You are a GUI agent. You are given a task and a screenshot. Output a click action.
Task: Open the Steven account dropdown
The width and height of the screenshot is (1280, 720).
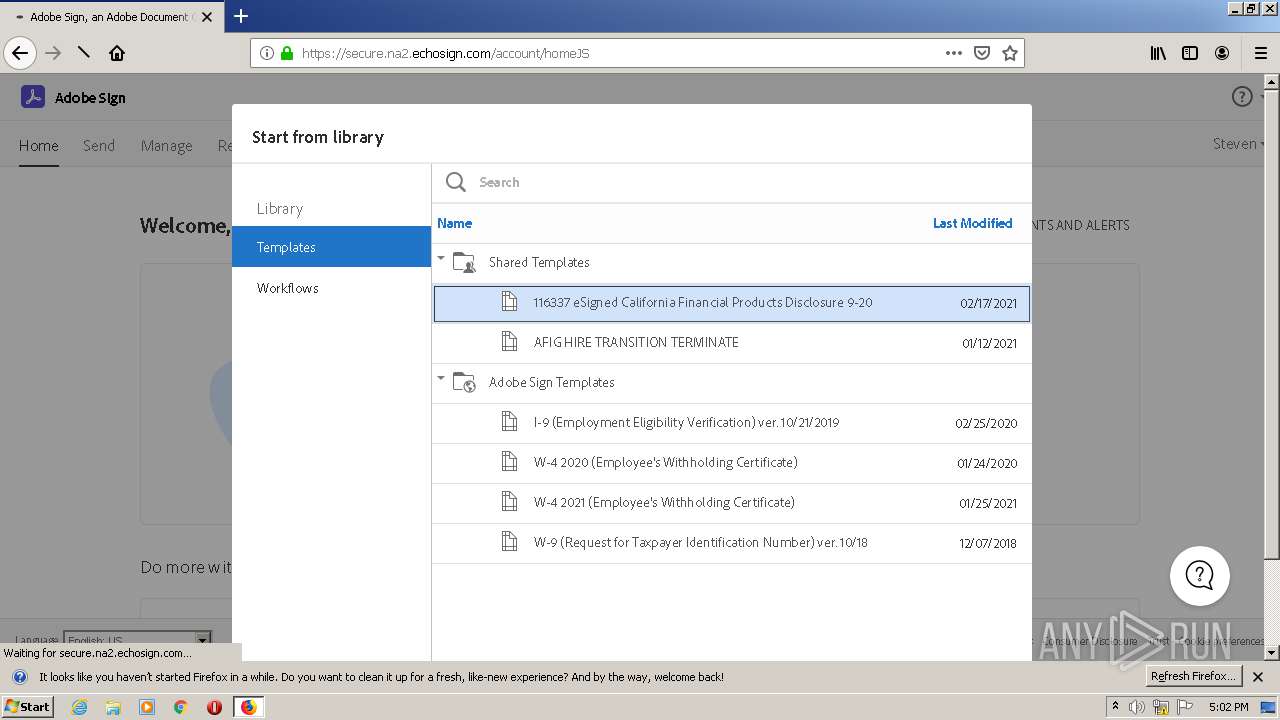pyautogui.click(x=1238, y=144)
